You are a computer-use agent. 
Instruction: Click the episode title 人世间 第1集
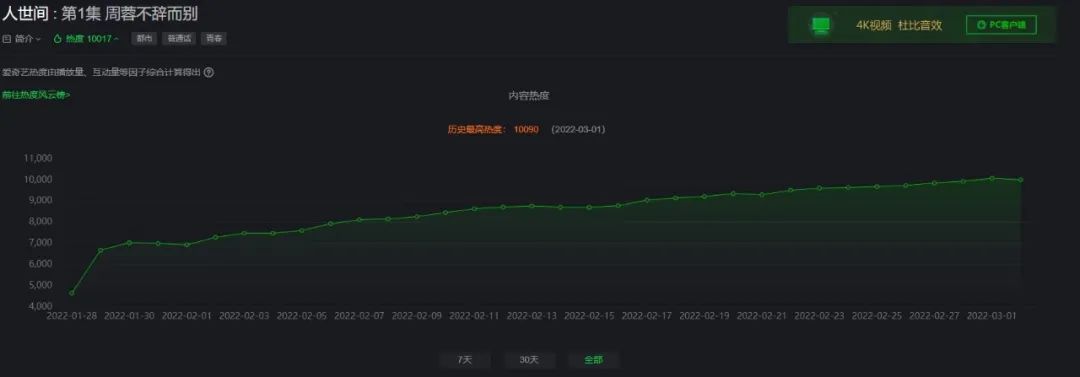click(100, 14)
